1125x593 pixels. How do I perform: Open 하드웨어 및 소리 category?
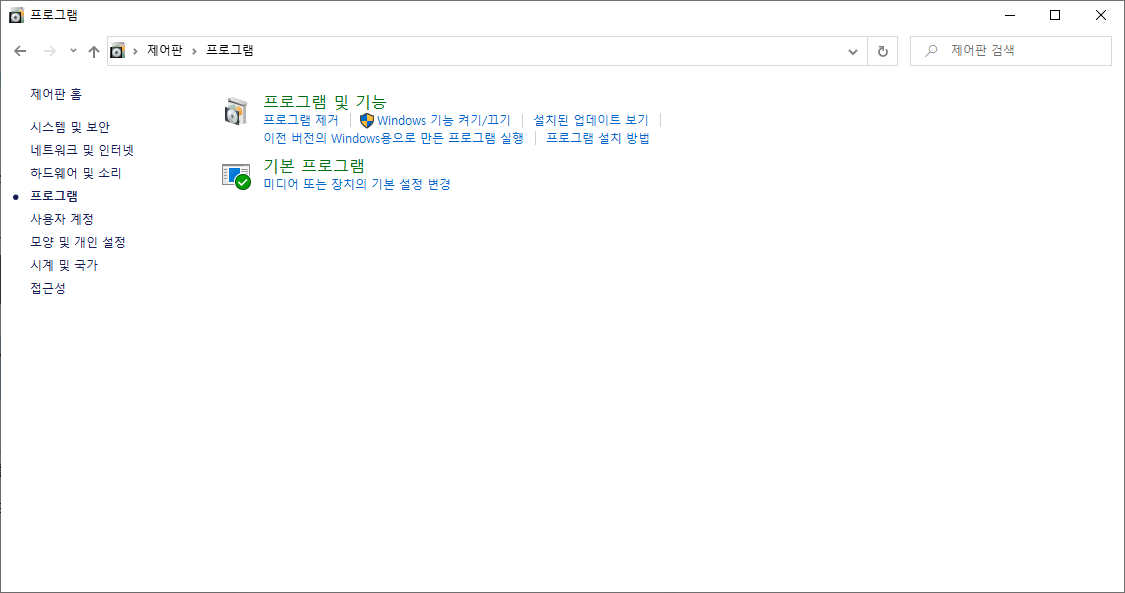coord(75,173)
